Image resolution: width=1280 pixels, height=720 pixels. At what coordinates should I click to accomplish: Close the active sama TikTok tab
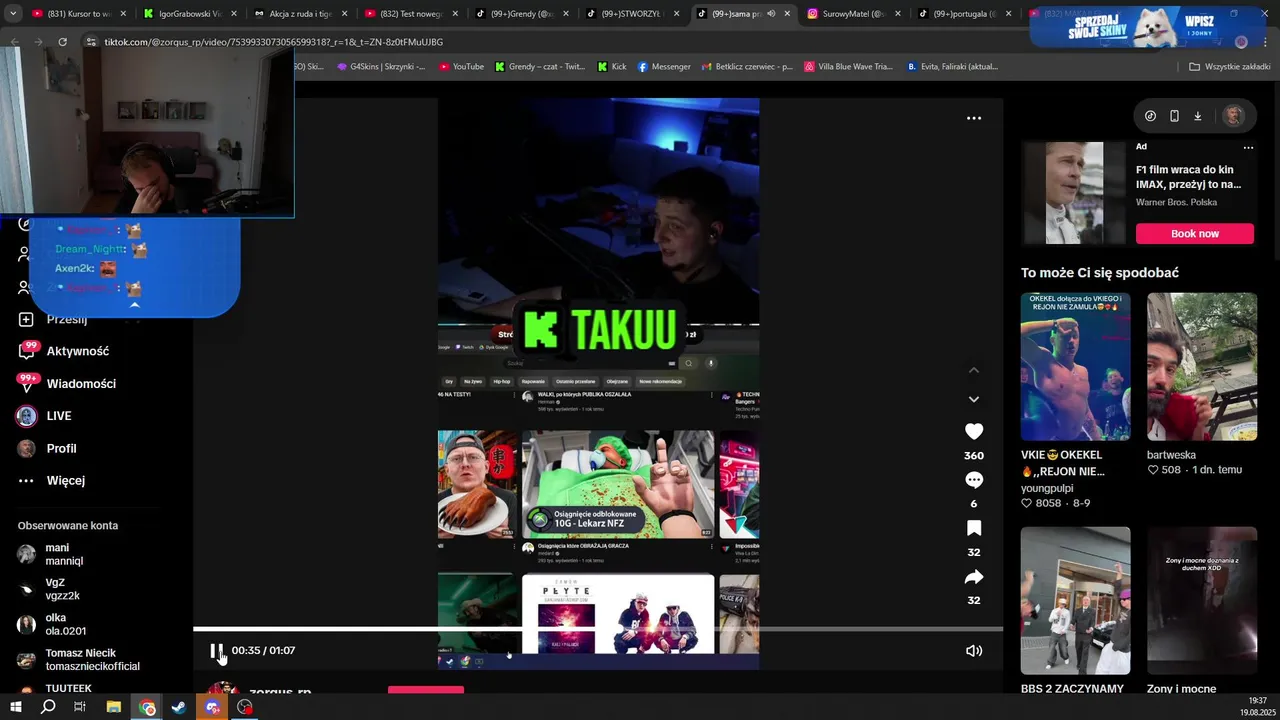tap(787, 14)
